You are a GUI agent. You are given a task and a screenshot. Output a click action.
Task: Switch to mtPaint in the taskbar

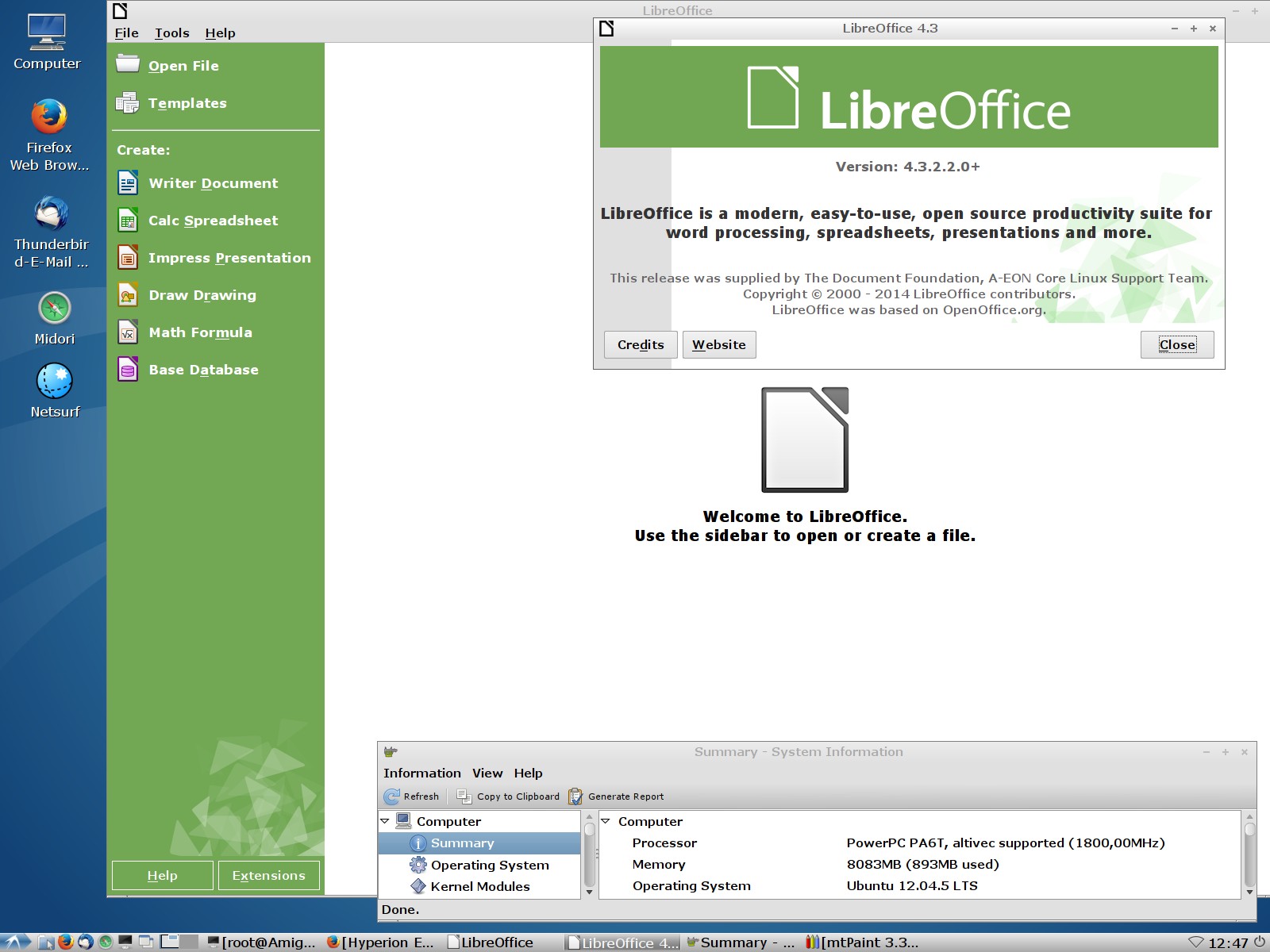(862, 942)
